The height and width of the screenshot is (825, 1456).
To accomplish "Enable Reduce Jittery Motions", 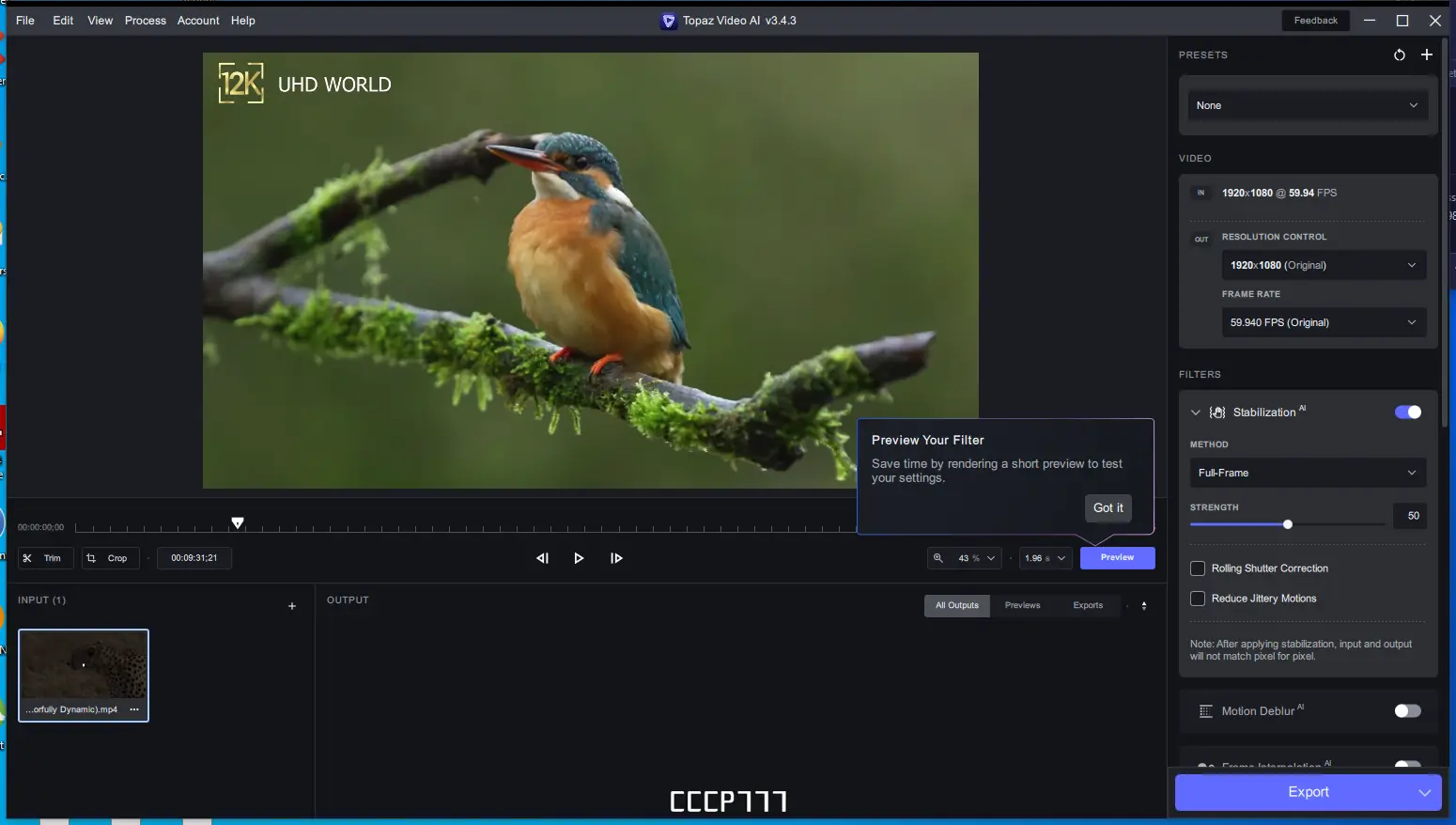I will tap(1198, 599).
